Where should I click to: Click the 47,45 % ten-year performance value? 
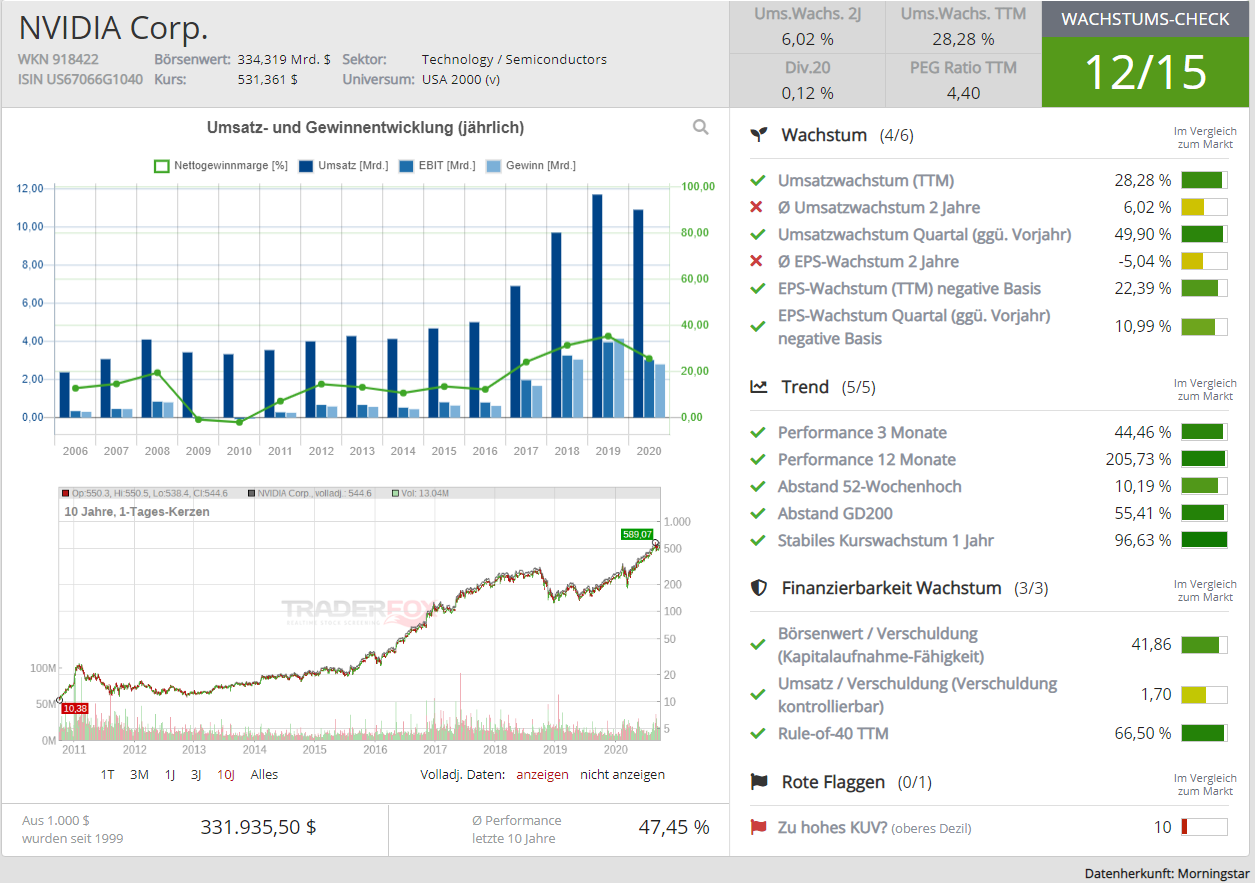click(x=674, y=827)
